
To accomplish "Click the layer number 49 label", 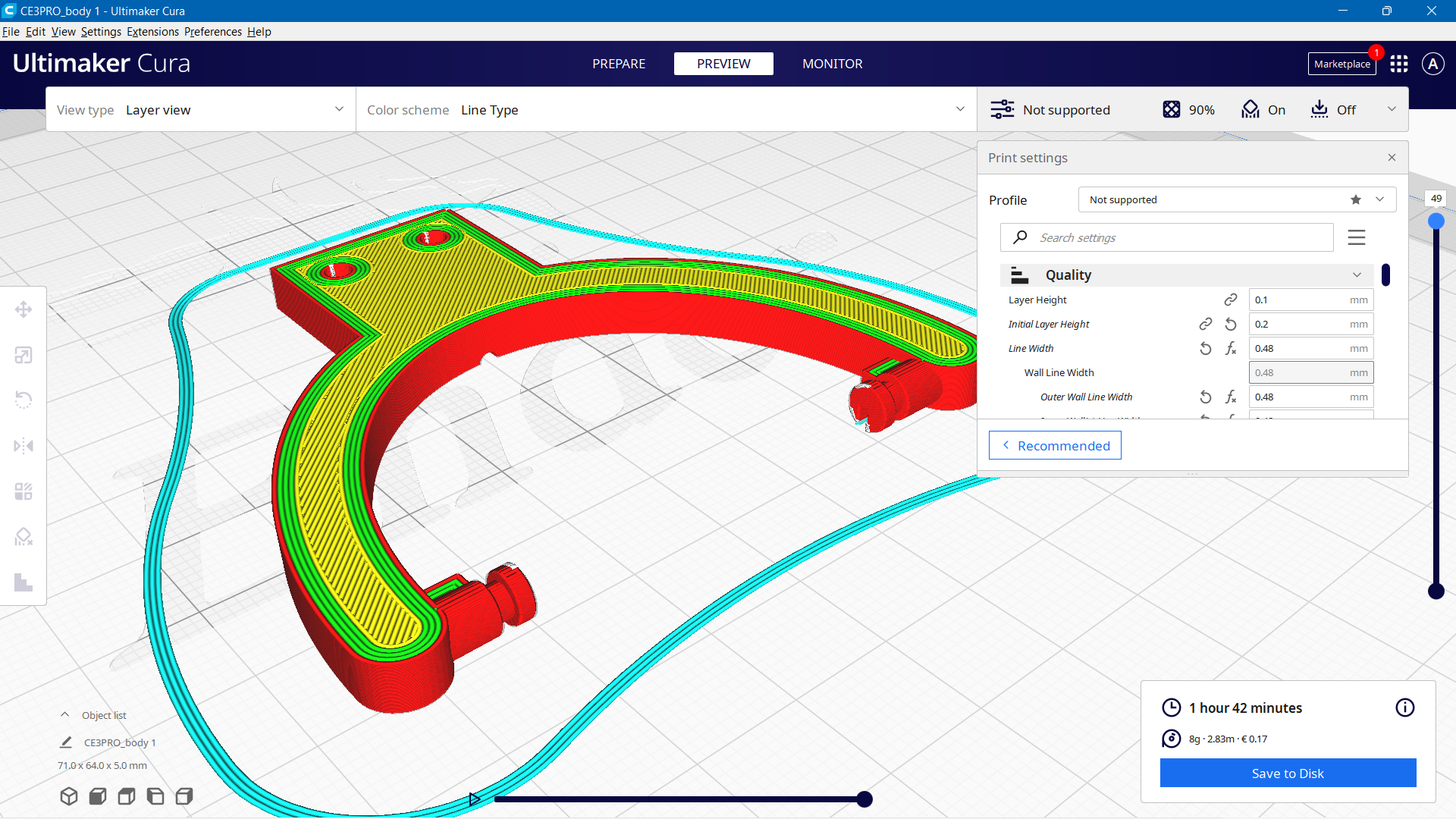I will [x=1436, y=199].
